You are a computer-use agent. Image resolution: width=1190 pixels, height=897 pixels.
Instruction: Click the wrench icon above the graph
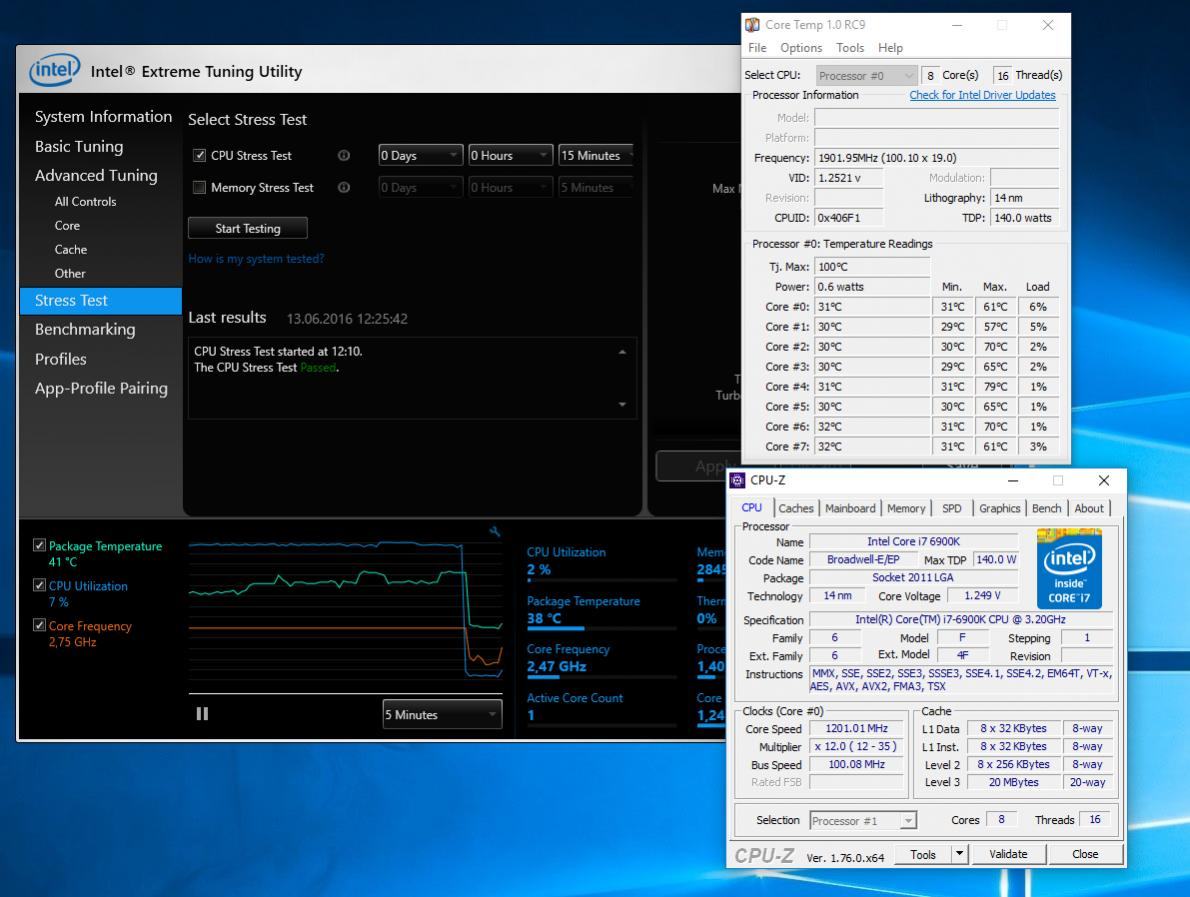pos(495,532)
